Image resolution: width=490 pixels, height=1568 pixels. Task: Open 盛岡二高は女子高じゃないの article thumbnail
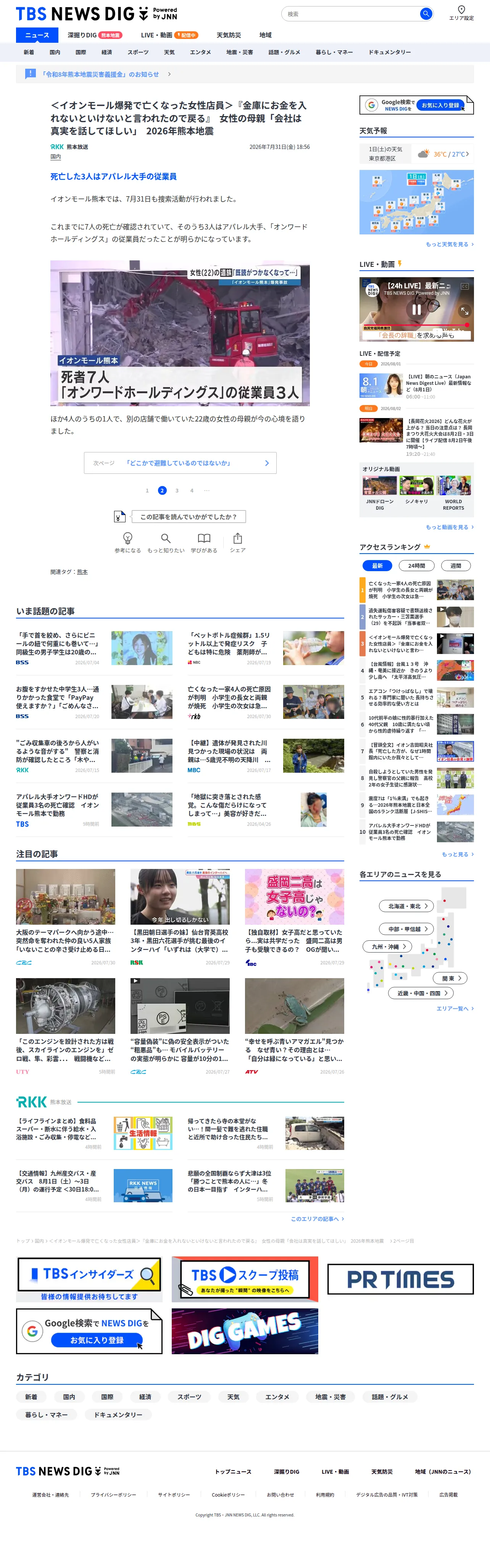click(x=295, y=896)
